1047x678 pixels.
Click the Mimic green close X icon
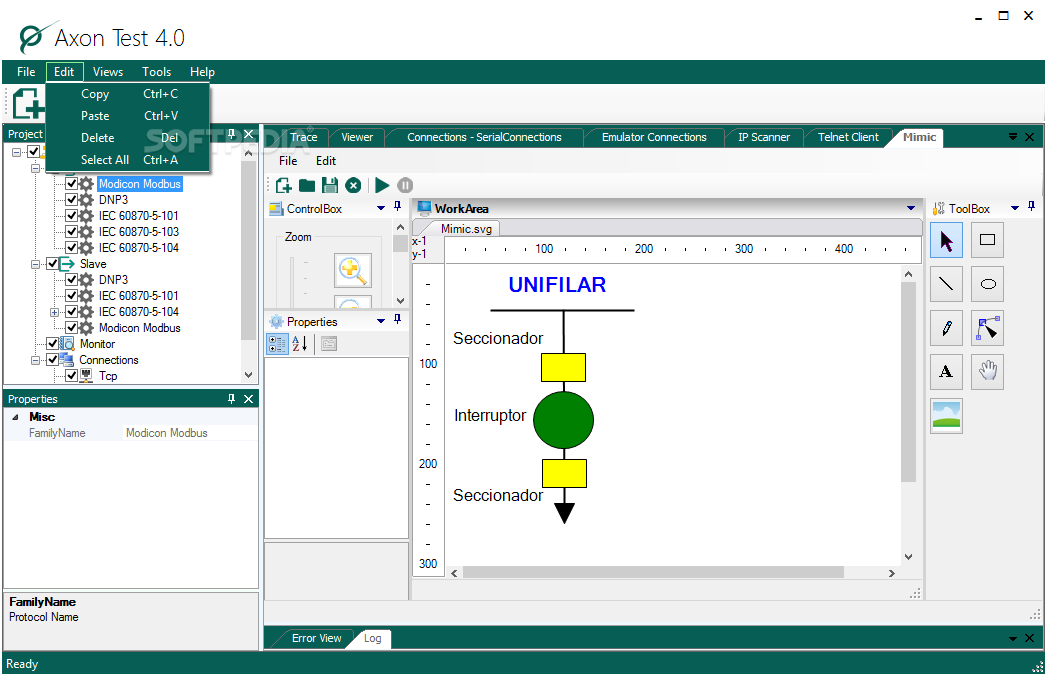point(353,185)
